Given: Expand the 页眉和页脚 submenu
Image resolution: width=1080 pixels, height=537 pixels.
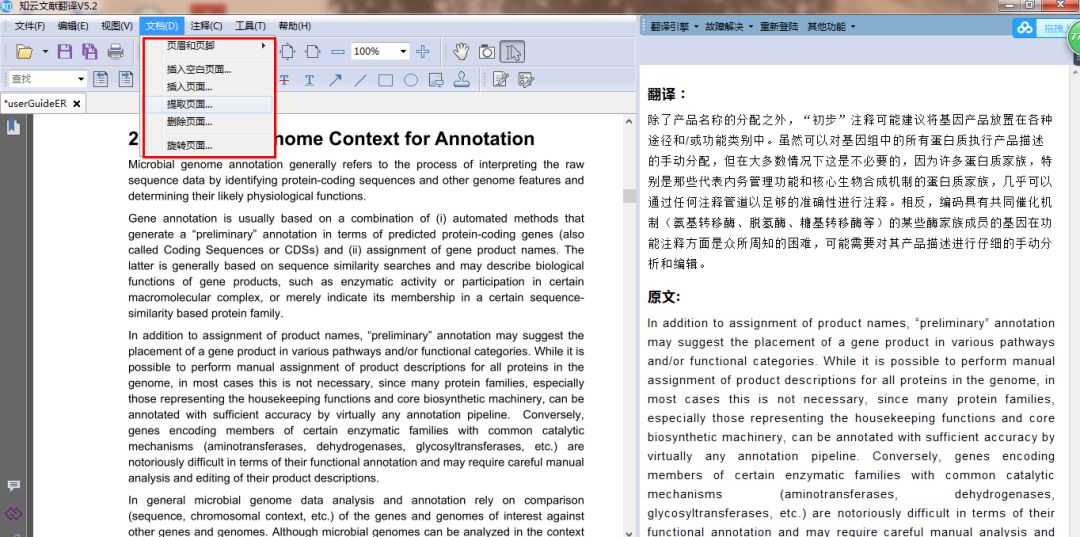Looking at the screenshot, I should 209,46.
